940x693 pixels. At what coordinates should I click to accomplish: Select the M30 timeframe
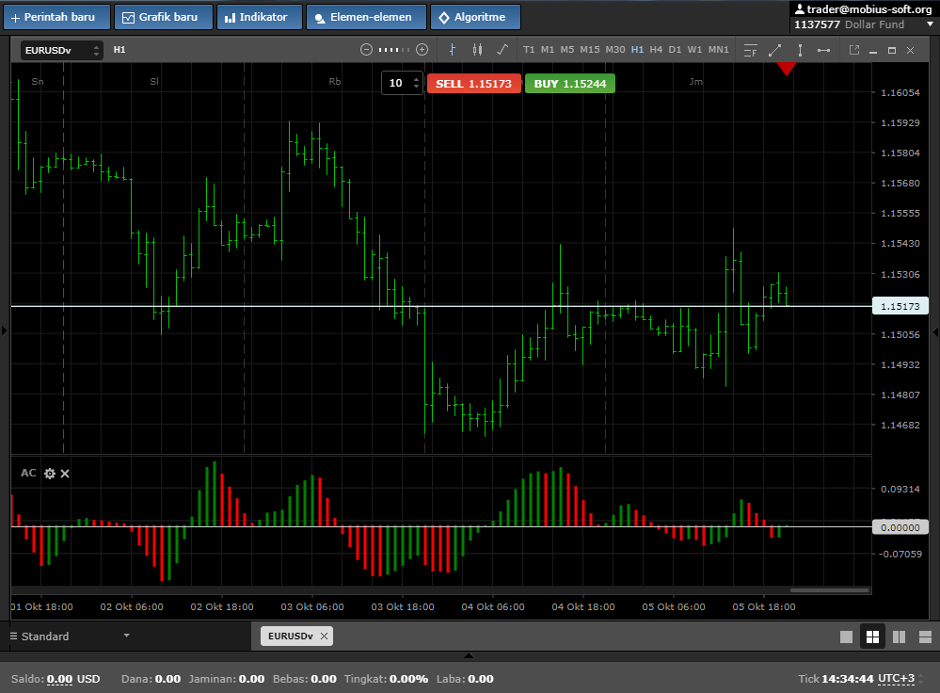[615, 50]
